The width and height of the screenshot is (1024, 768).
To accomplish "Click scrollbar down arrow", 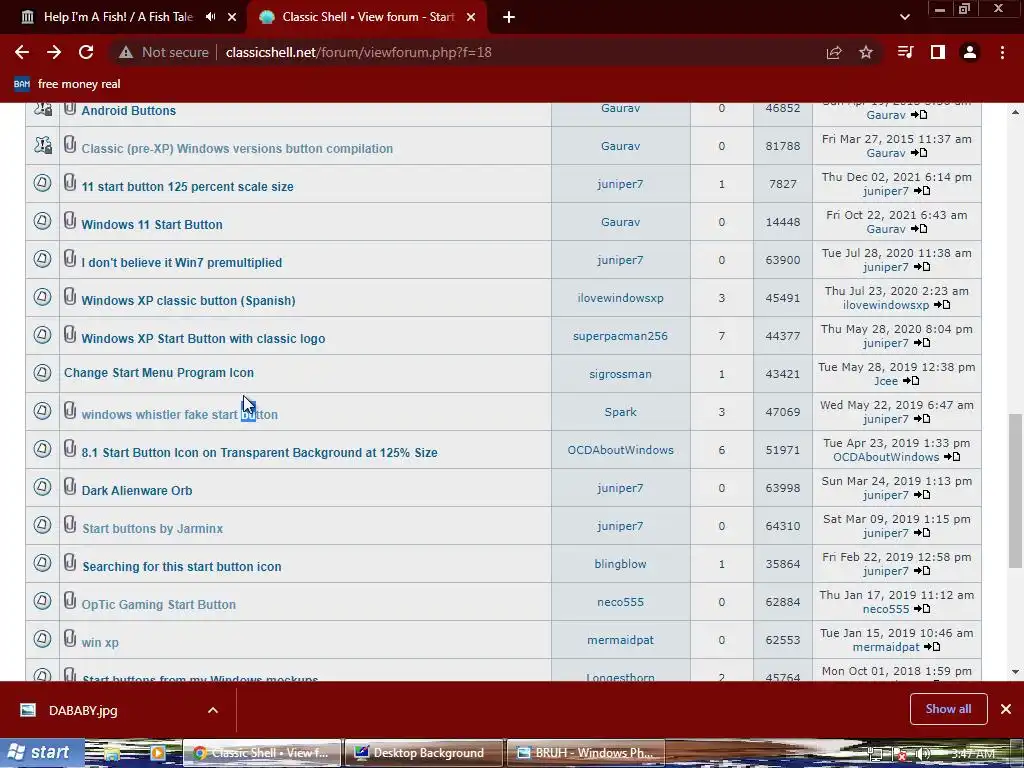I will click(x=1015, y=672).
